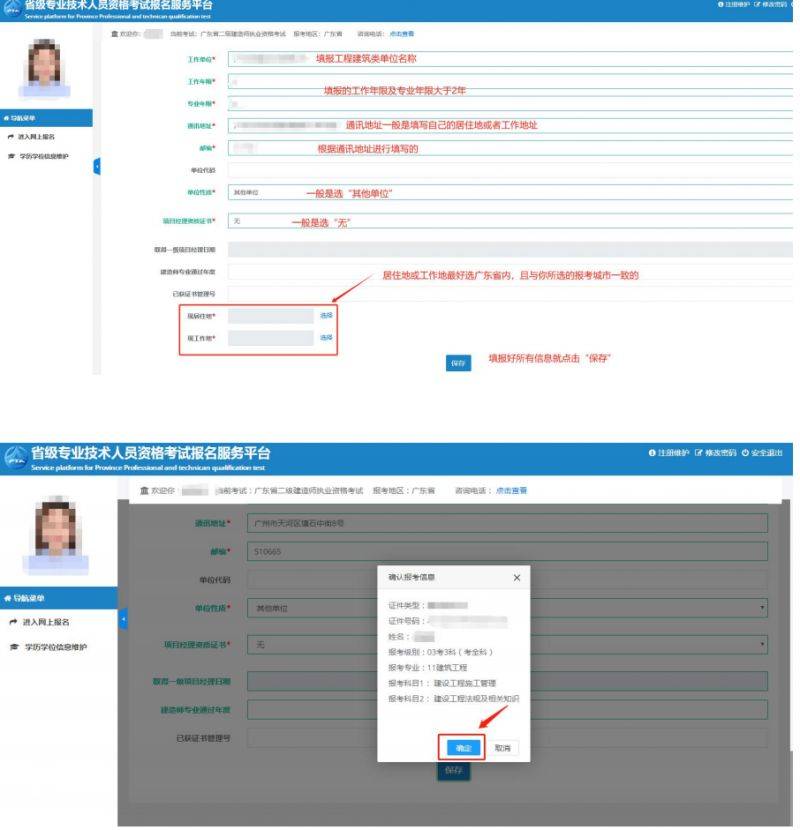Click the text 报考级别：03考3科（考全科）

(441, 652)
